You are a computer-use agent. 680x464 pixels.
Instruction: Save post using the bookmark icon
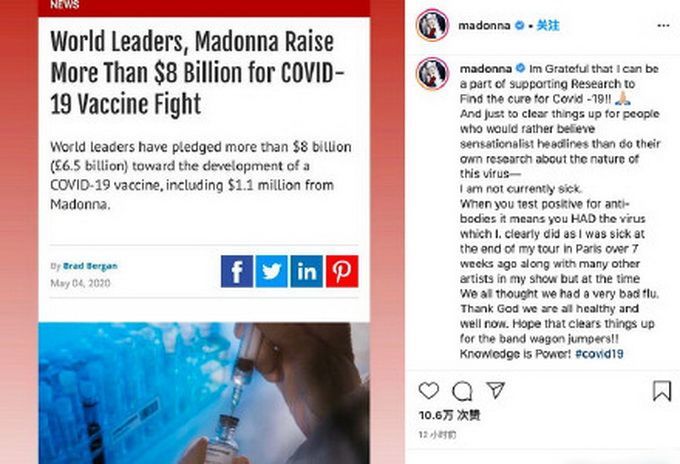coord(662,391)
